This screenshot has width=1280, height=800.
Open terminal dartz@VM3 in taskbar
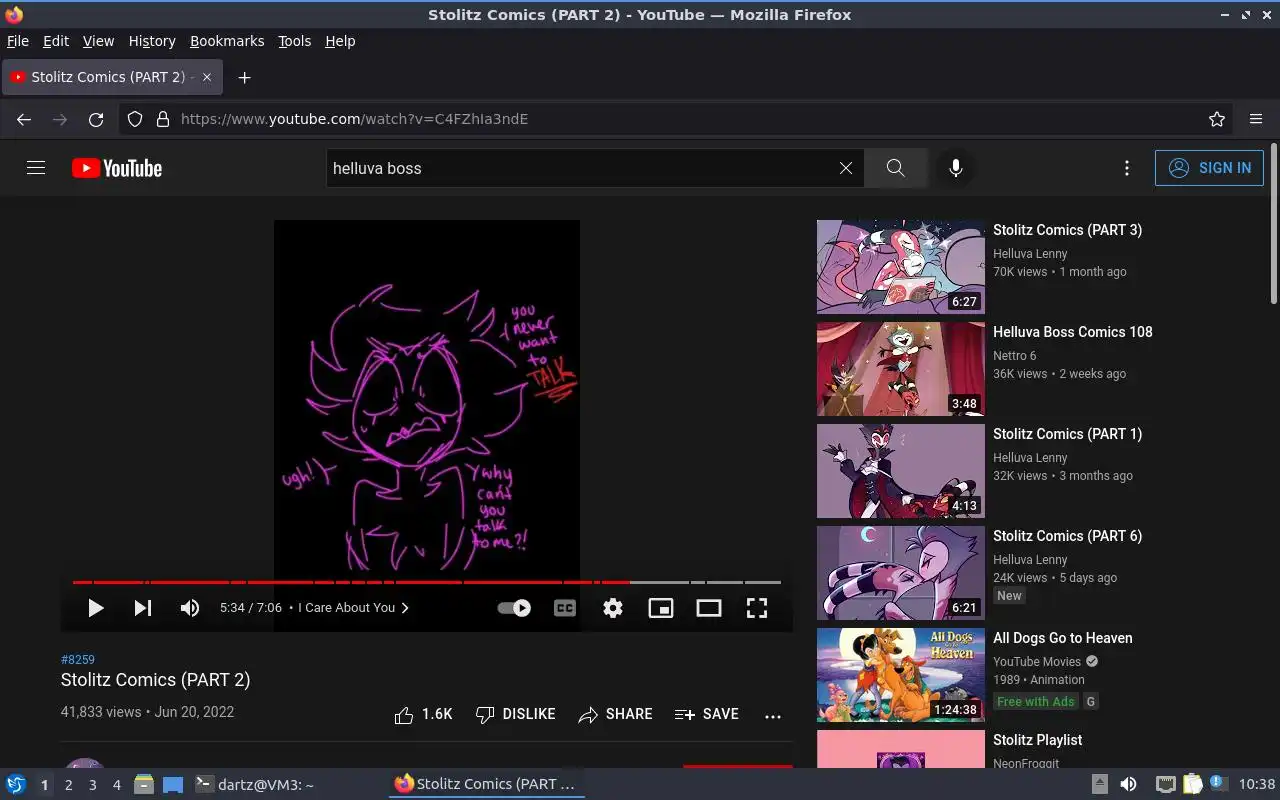click(x=255, y=785)
